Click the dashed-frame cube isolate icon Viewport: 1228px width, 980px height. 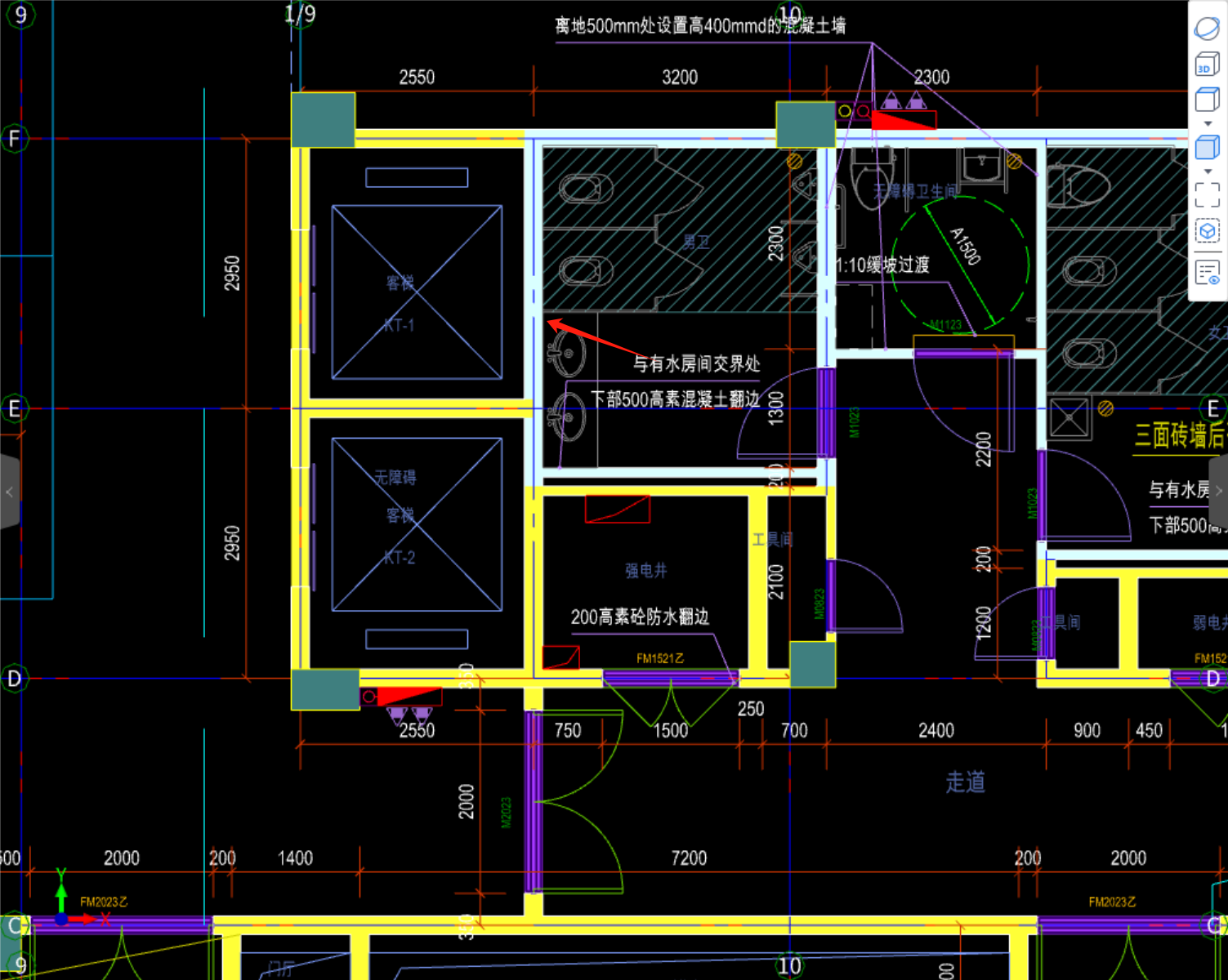[1207, 232]
